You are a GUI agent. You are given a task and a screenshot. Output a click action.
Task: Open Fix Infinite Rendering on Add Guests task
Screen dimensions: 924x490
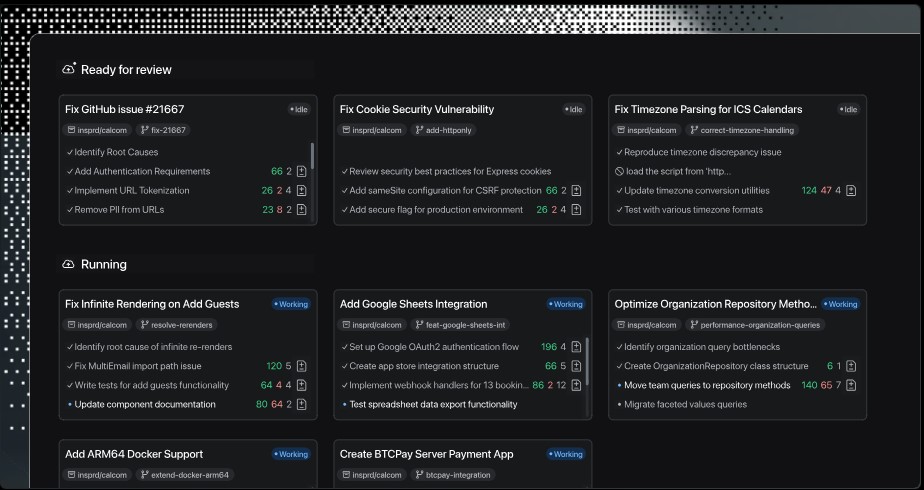(152, 304)
